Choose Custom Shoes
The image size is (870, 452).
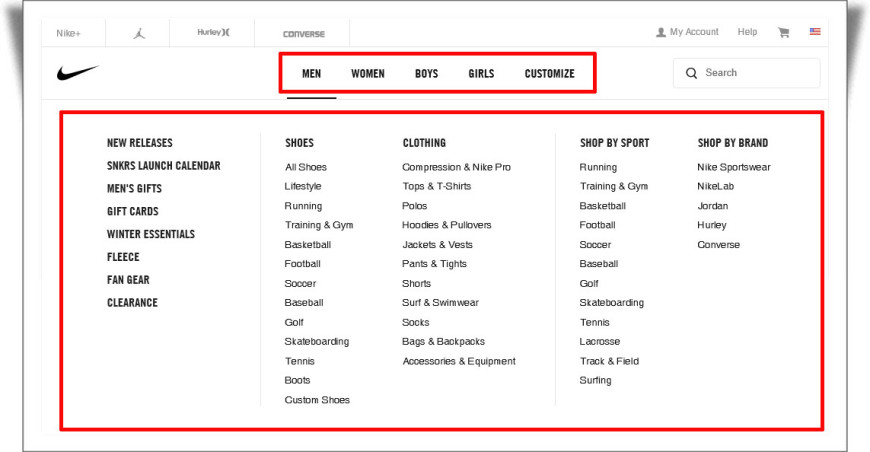click(317, 400)
